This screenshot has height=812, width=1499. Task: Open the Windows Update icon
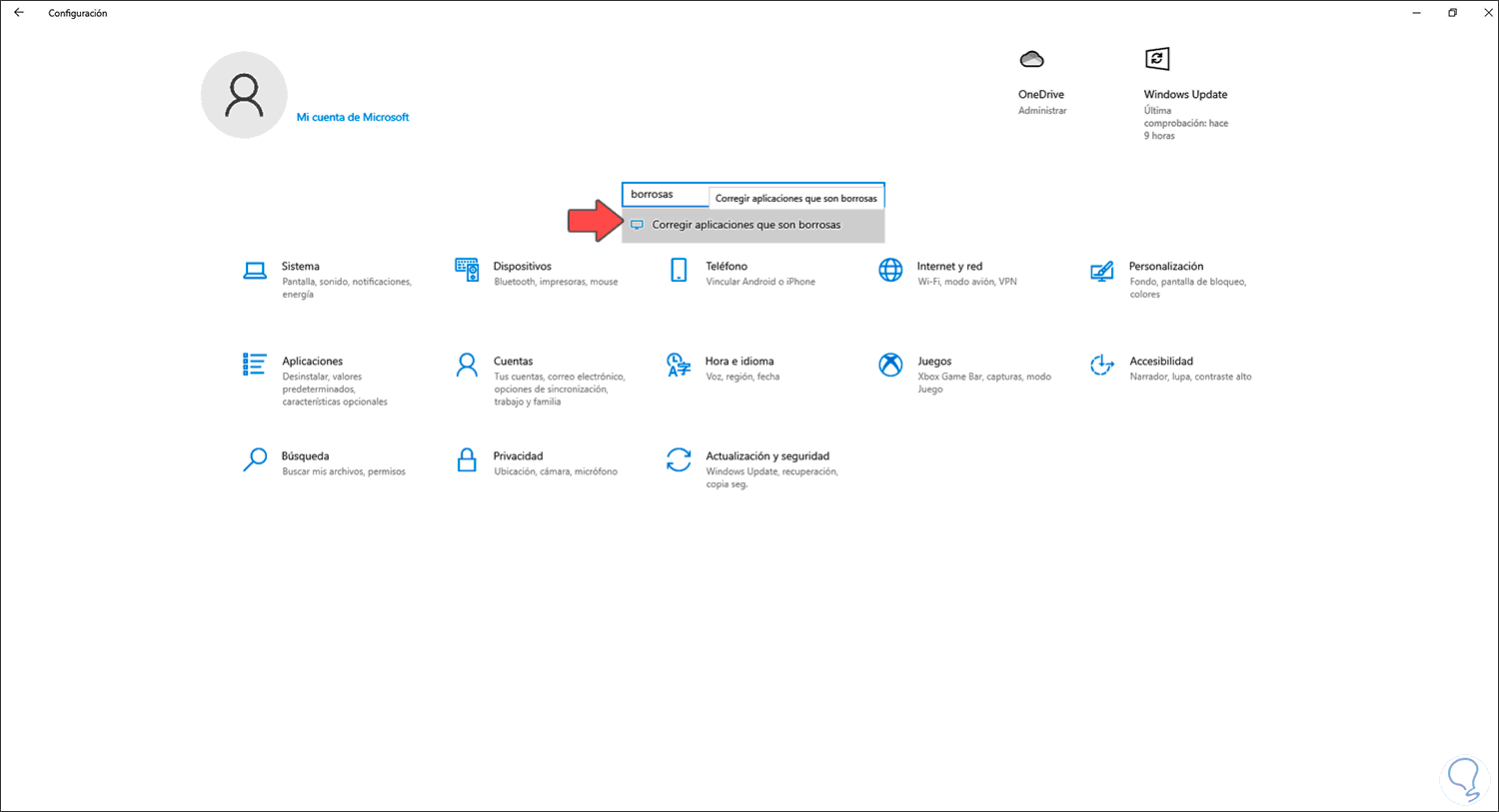point(1157,59)
